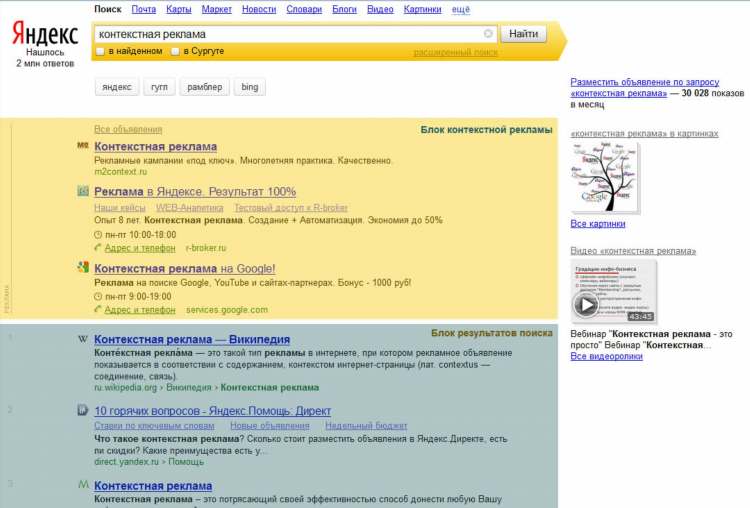Open the Блоги service tab

click(344, 9)
